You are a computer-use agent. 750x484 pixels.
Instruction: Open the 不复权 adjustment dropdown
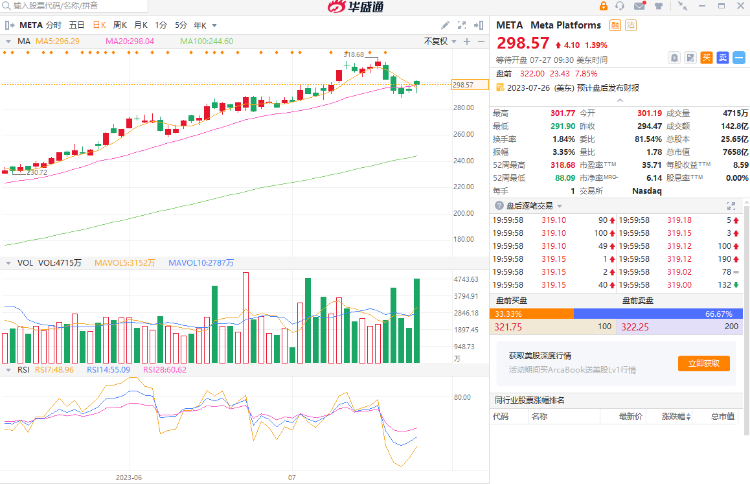coord(438,41)
